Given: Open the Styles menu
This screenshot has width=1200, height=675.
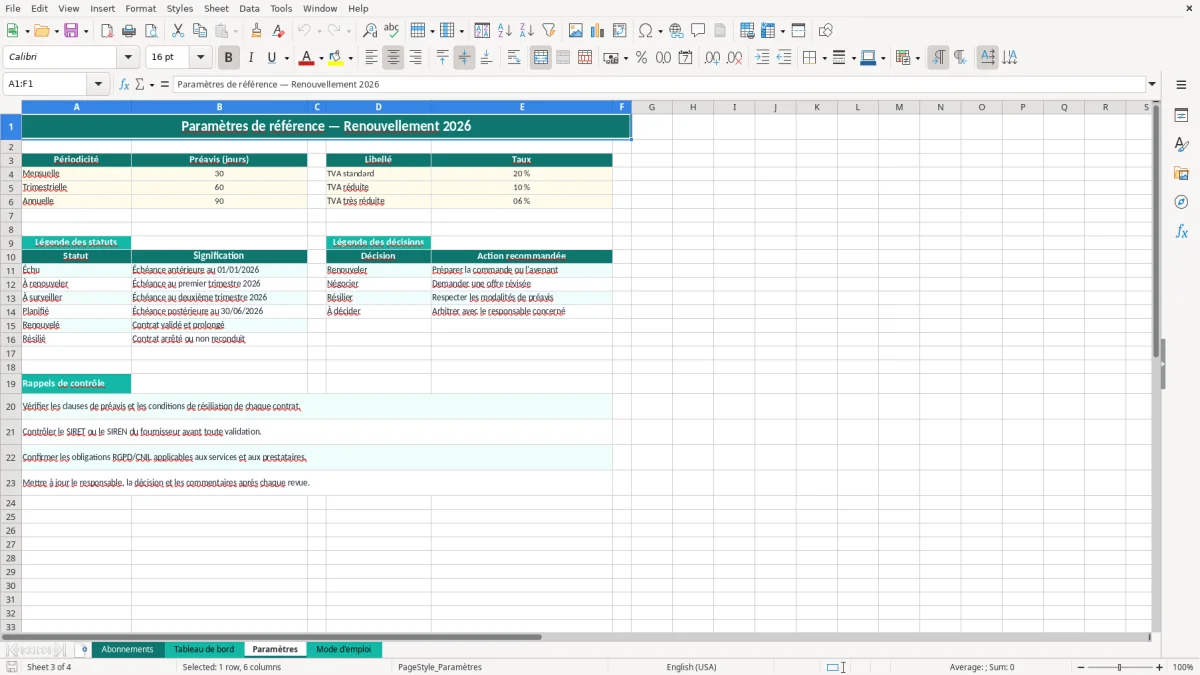Looking at the screenshot, I should point(180,8).
